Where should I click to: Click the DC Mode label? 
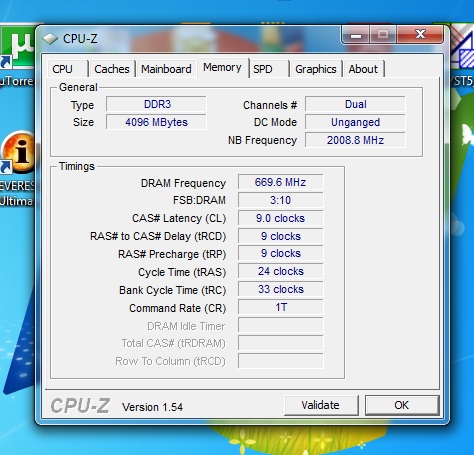(x=275, y=122)
